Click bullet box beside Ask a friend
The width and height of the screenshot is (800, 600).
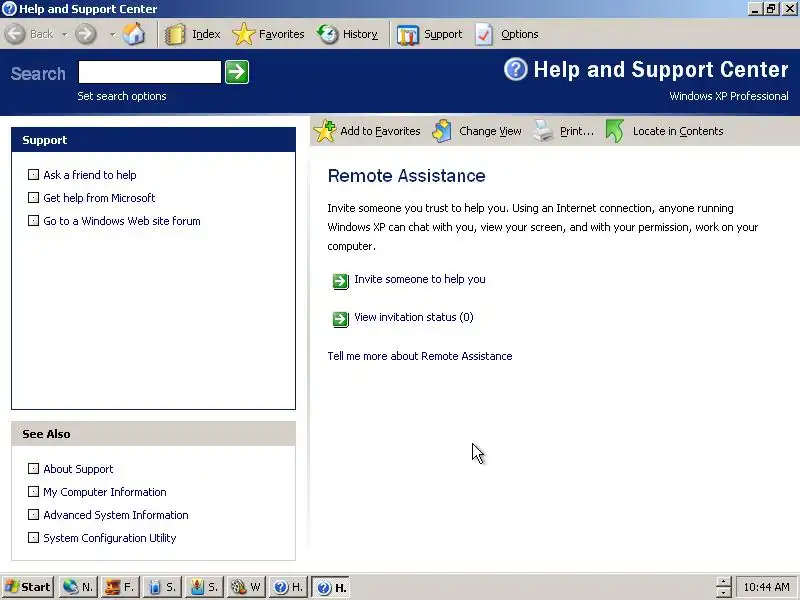click(33, 174)
